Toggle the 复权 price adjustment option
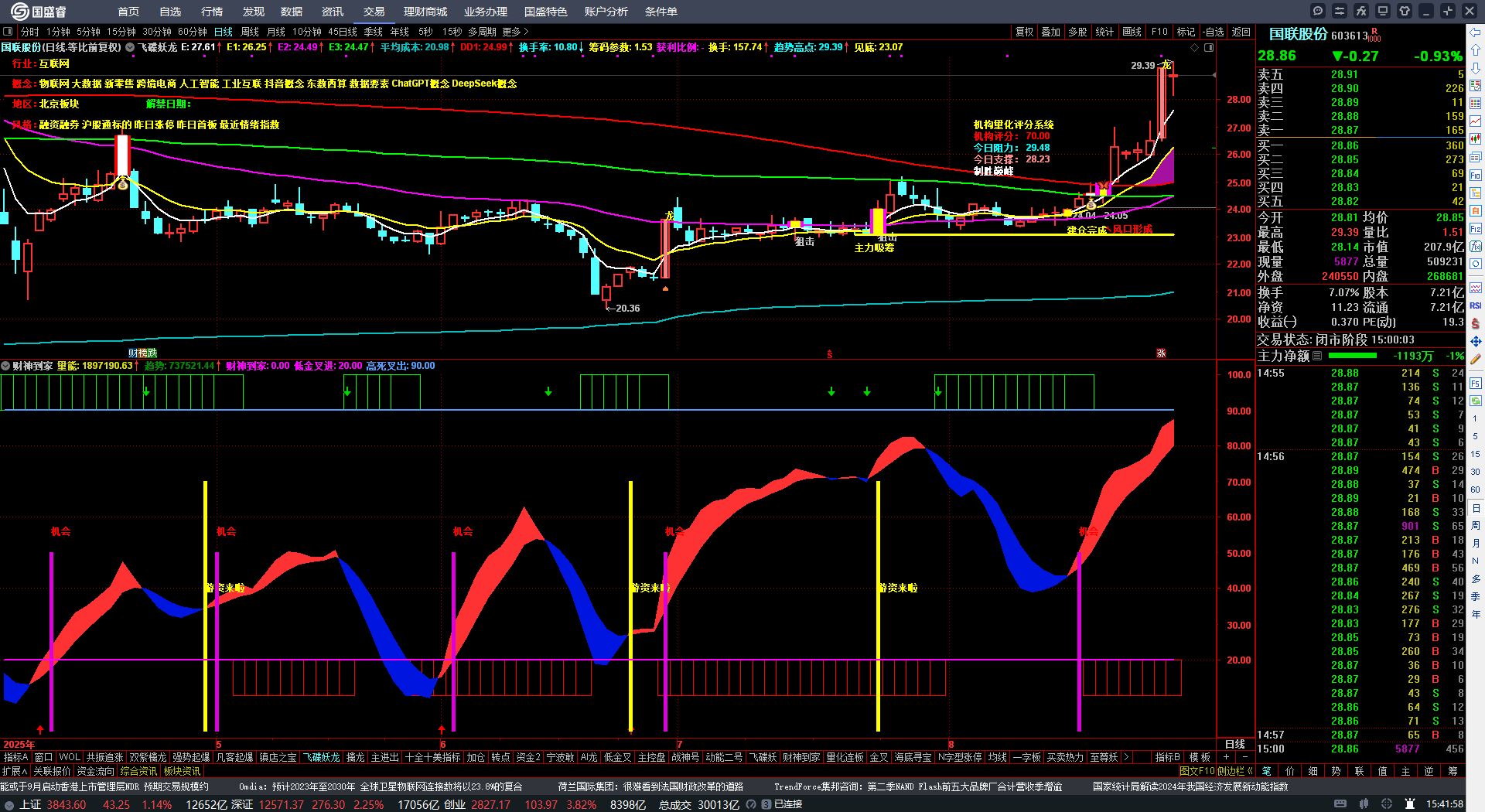The image size is (1485, 812). point(1024,32)
